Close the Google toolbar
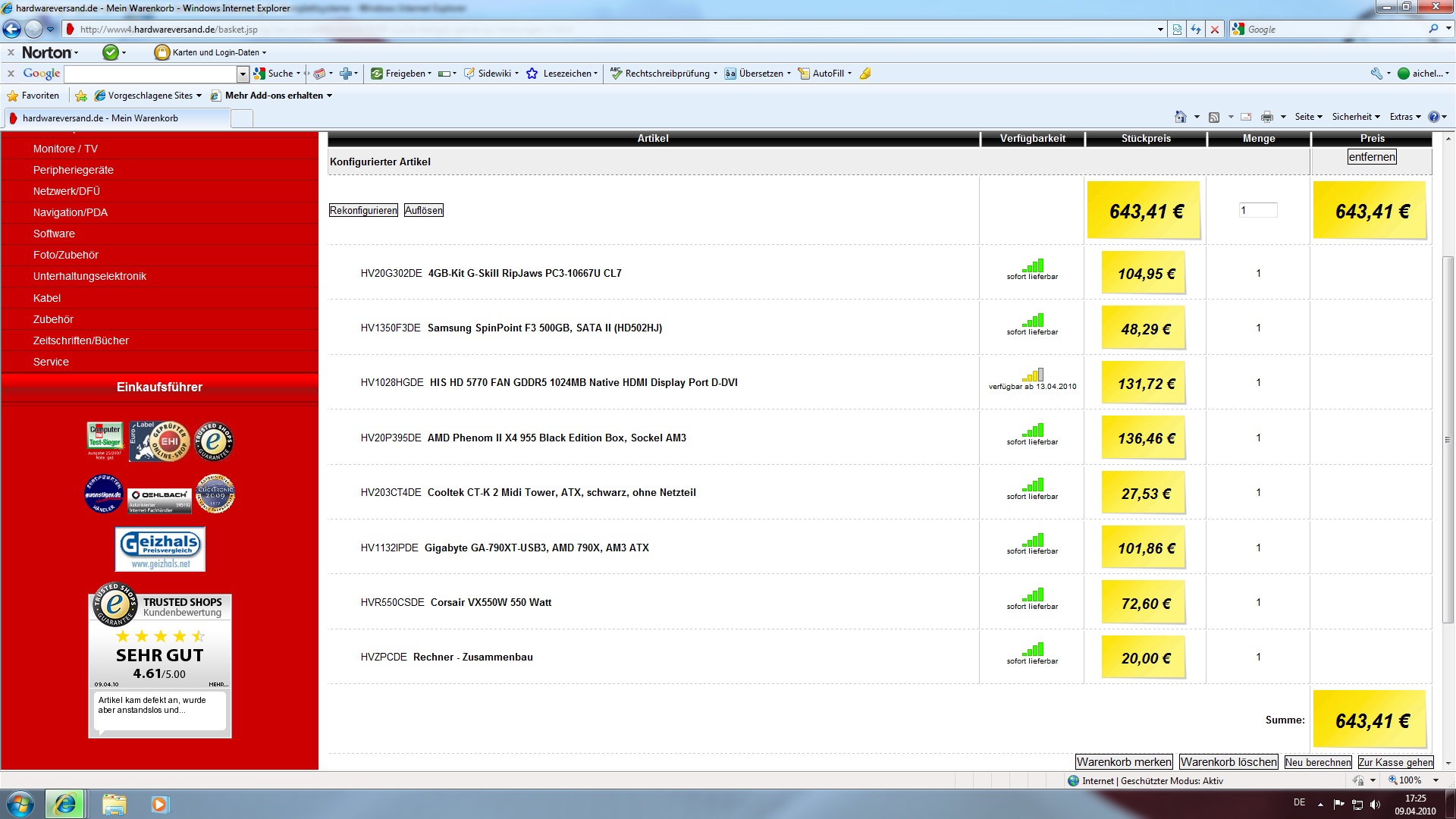This screenshot has height=819, width=1456. tap(11, 74)
